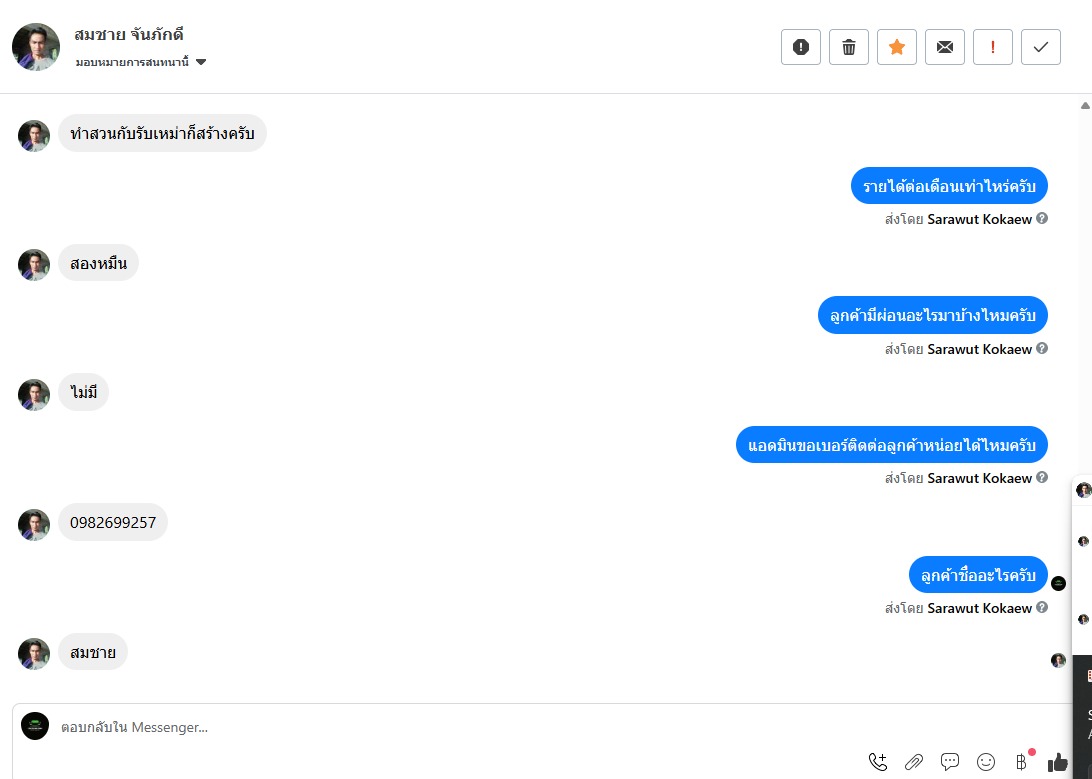Open the baht payment request icon
The height and width of the screenshot is (779, 1092).
click(1022, 762)
